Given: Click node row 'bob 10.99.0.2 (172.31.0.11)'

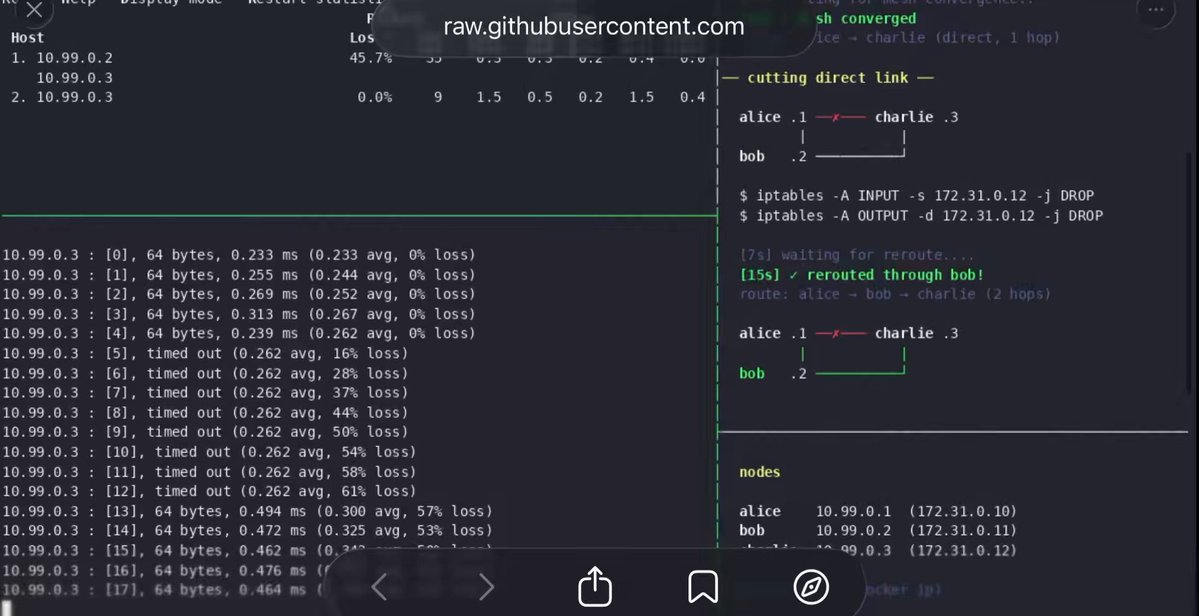Looking at the screenshot, I should click(x=878, y=530).
